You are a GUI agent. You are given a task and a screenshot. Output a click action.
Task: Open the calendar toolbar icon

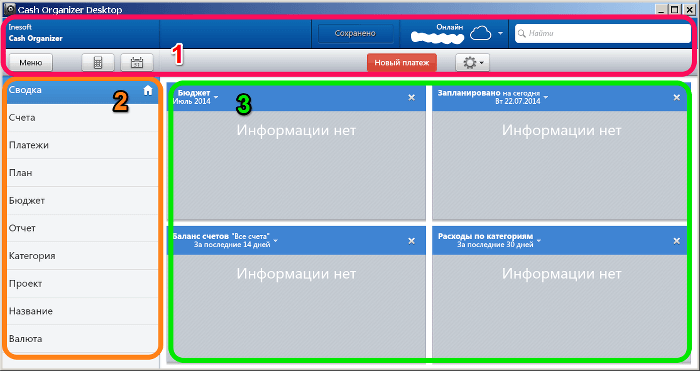137,63
